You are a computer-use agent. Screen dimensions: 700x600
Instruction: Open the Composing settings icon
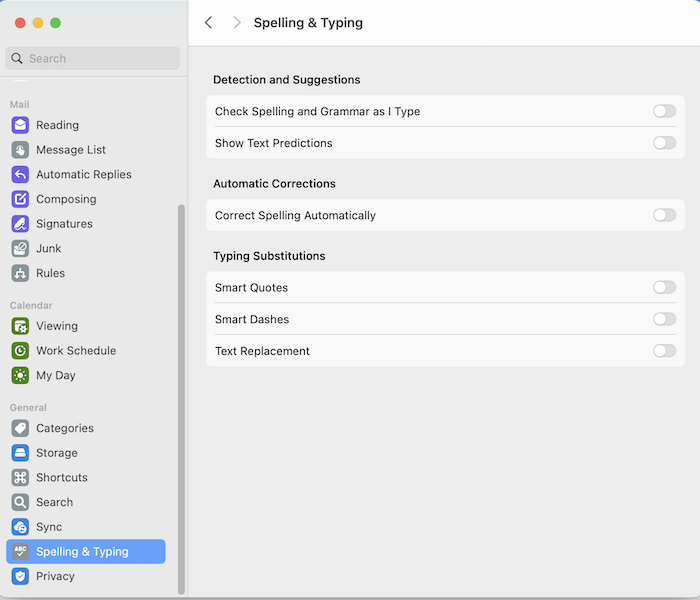coord(20,199)
